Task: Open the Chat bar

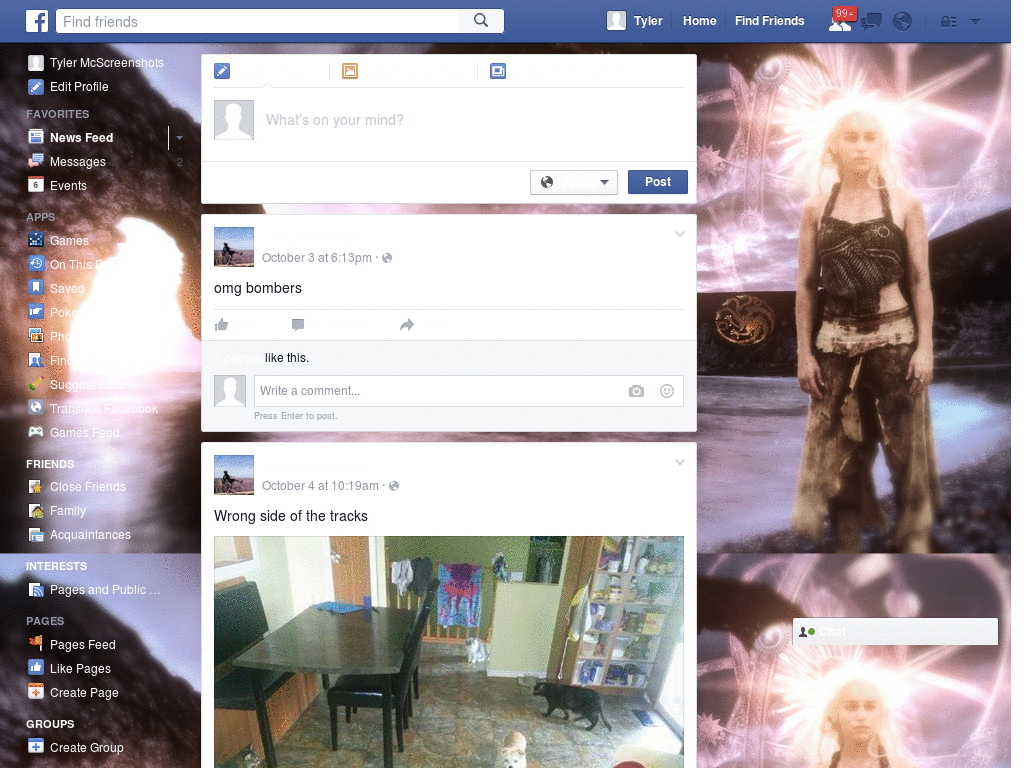Action: click(895, 632)
